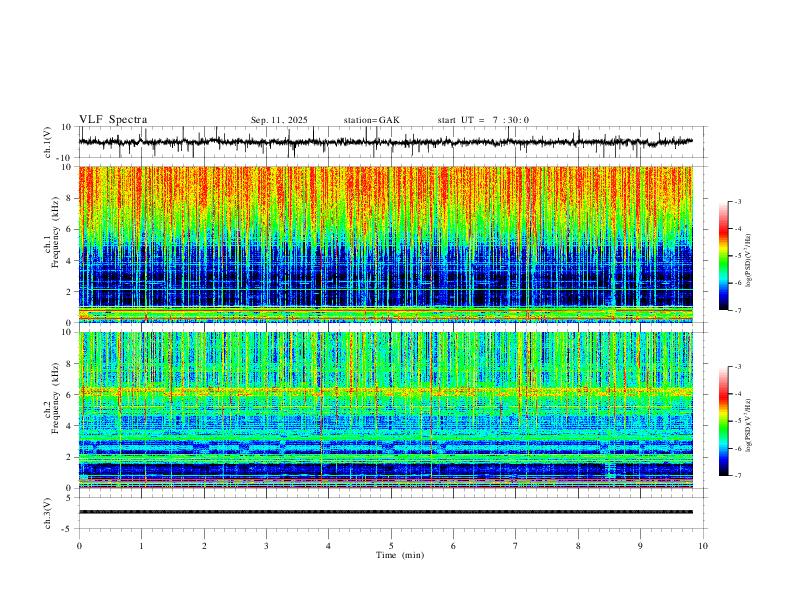The height and width of the screenshot is (612, 792).
Task: Click the 'station=GAK' label
Action: pos(371,120)
